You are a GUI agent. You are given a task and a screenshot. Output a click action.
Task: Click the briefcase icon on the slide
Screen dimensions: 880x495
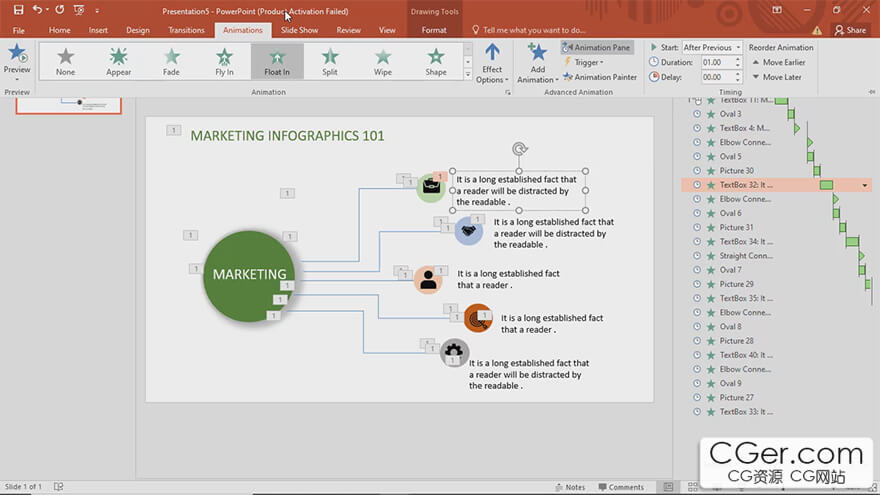click(x=431, y=186)
